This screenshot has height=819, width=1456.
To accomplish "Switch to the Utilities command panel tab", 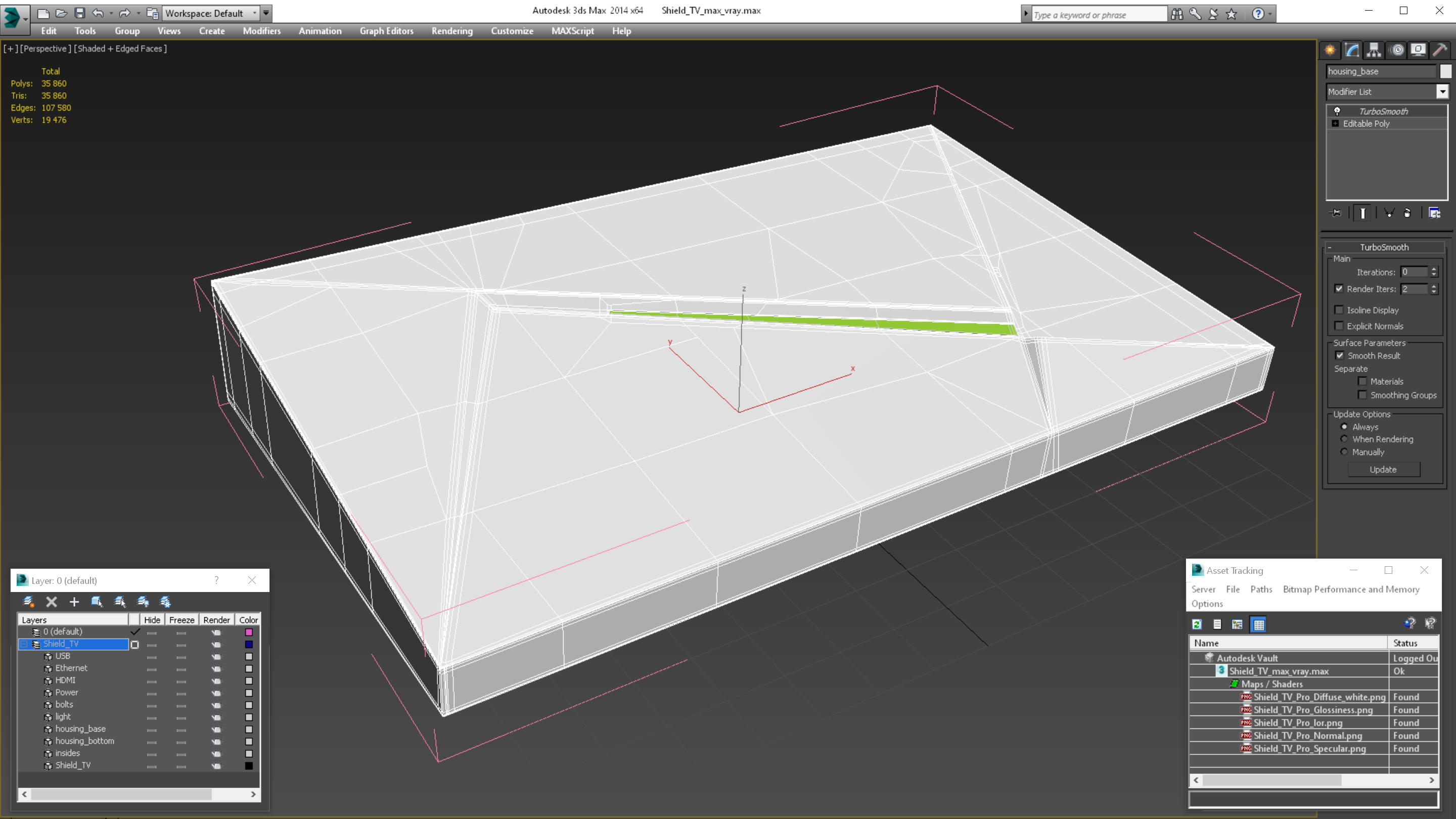I will pos(1440,50).
